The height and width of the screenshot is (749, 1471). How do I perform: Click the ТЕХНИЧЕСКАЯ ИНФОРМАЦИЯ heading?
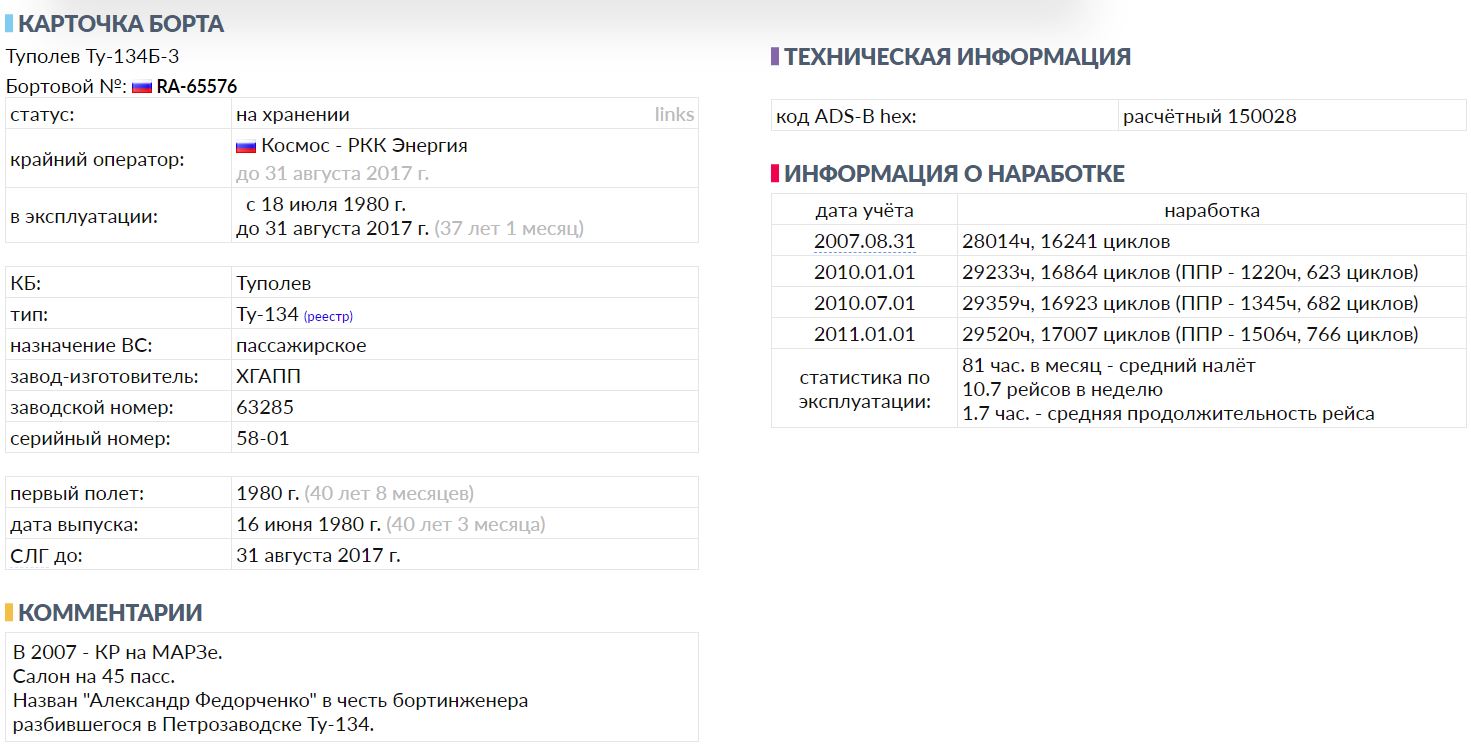(957, 57)
